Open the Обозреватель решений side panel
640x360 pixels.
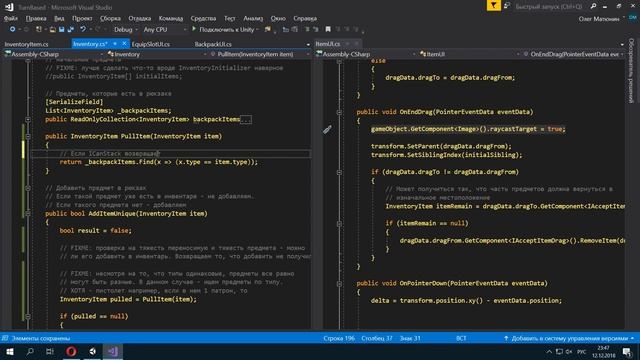pyautogui.click(x=631, y=70)
